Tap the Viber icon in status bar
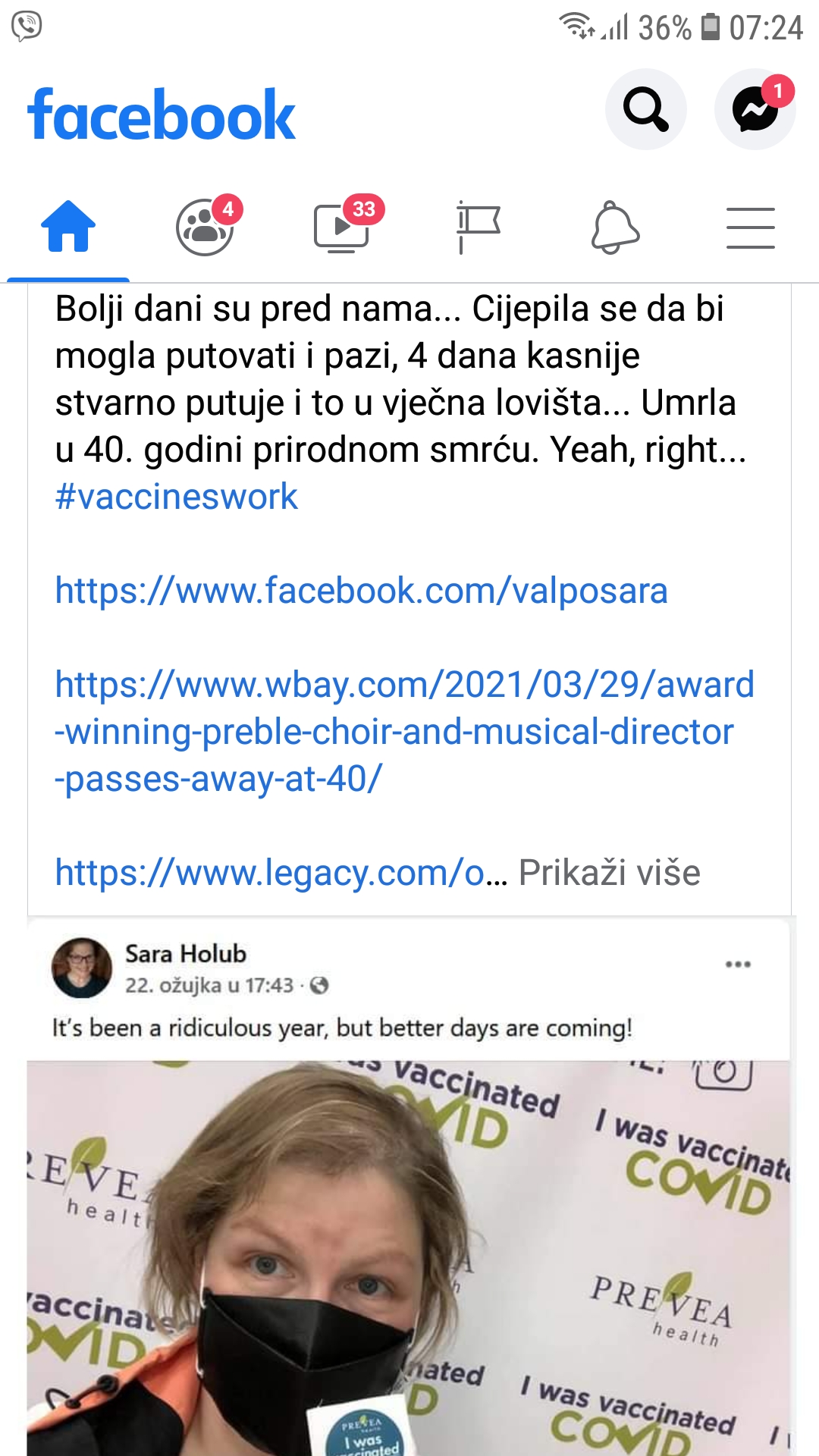This screenshot has height=1456, width=819. pyautogui.click(x=27, y=27)
